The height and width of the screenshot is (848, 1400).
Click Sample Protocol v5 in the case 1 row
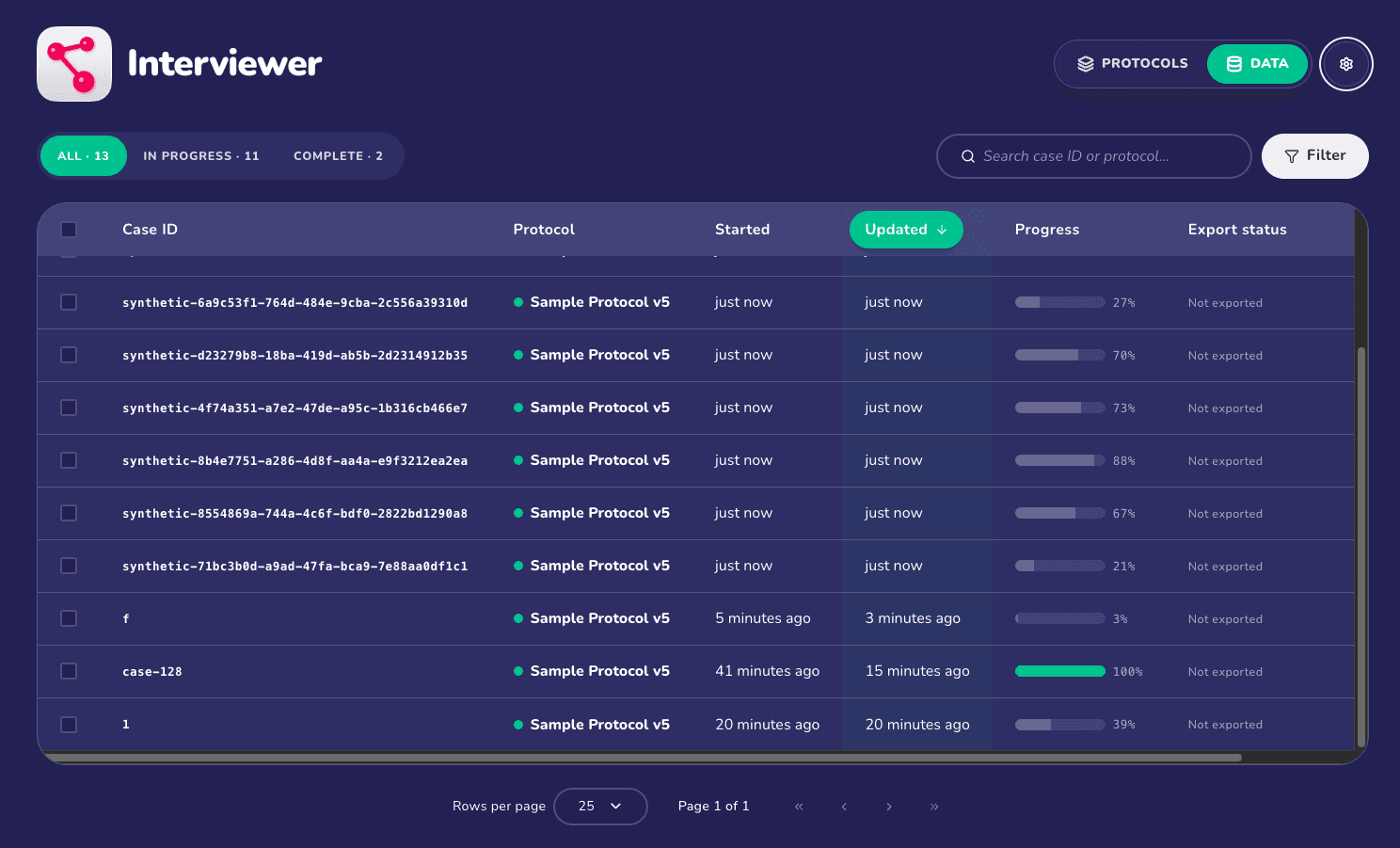click(x=600, y=725)
